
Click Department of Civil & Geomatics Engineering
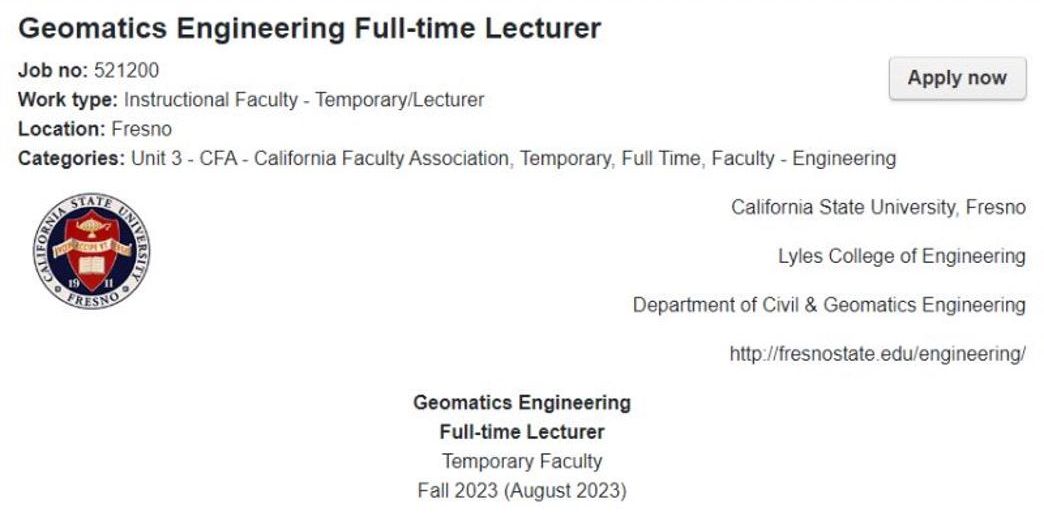pyautogui.click(x=829, y=305)
